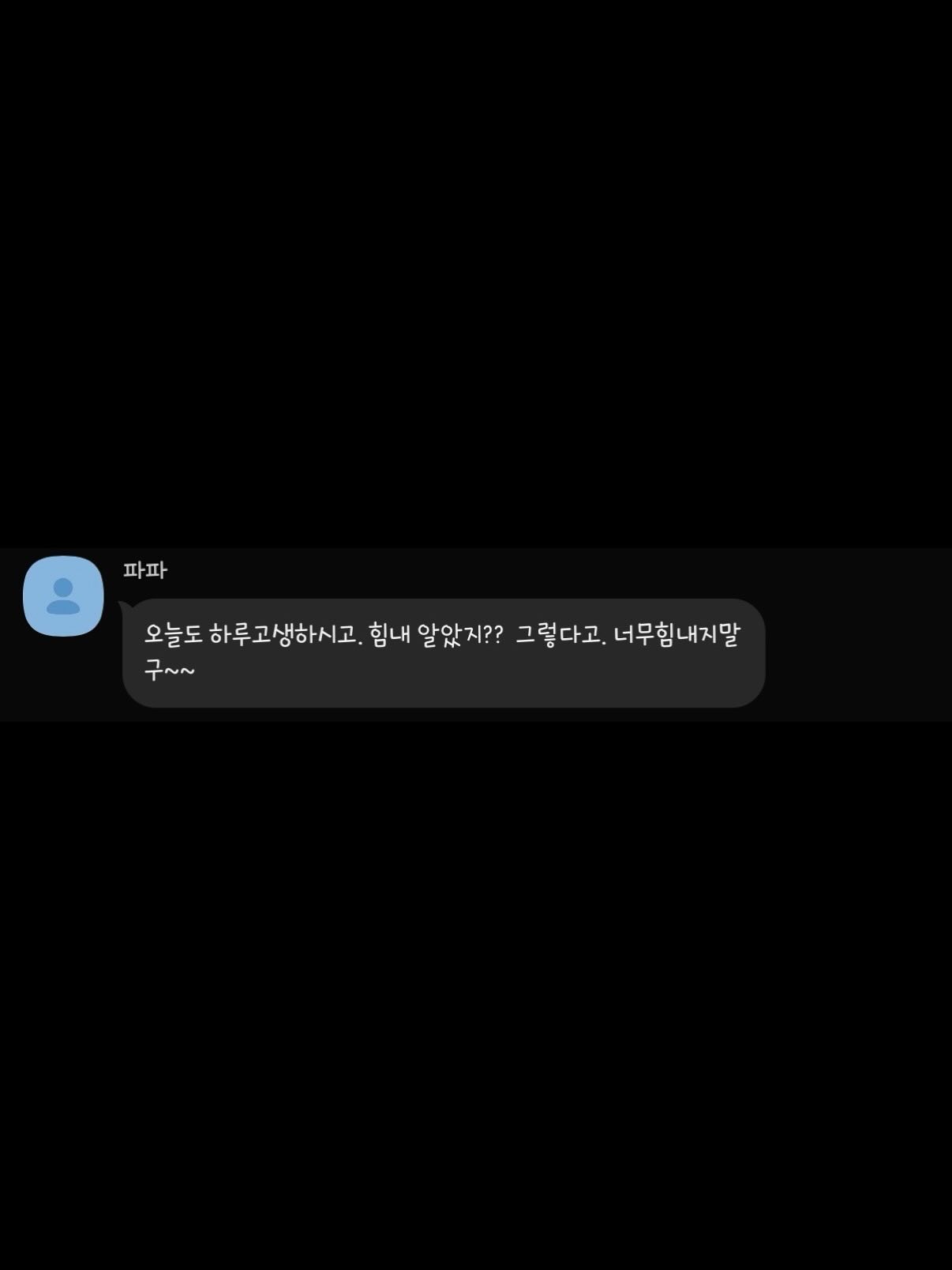Click the pointed tail of the message bubble
952x1270 pixels.
pyautogui.click(x=125, y=607)
